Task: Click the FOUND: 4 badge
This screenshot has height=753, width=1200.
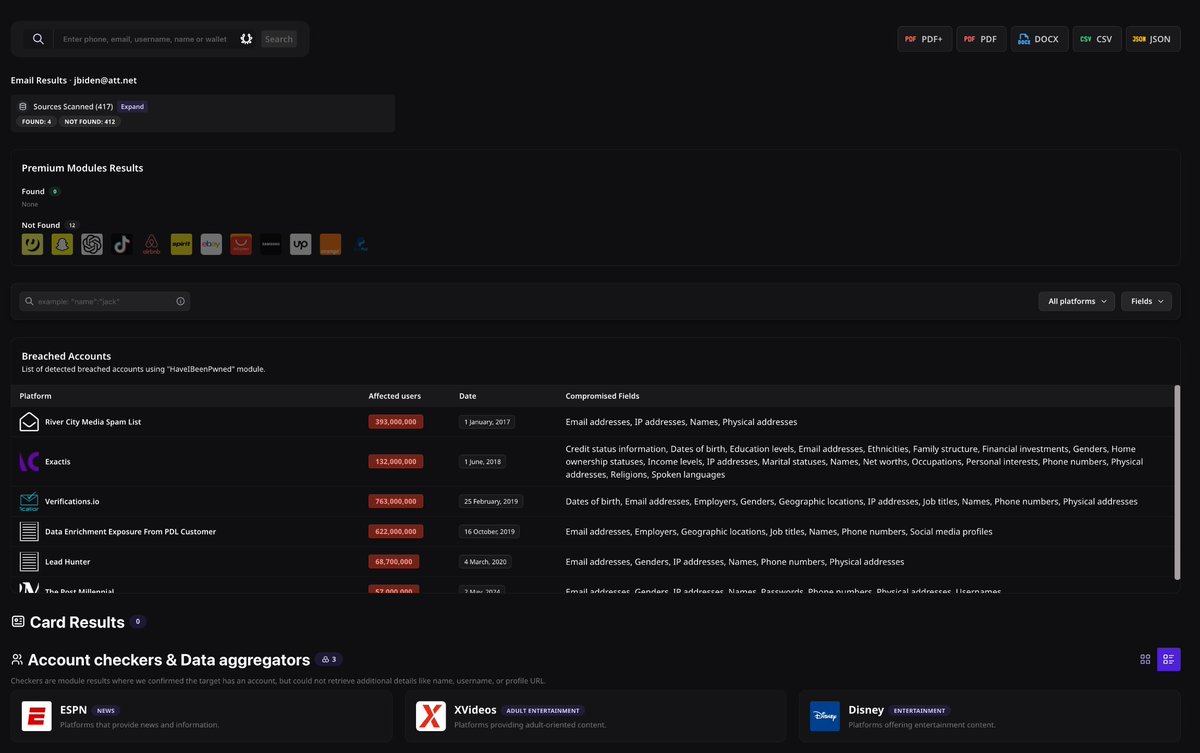Action: tap(36, 122)
